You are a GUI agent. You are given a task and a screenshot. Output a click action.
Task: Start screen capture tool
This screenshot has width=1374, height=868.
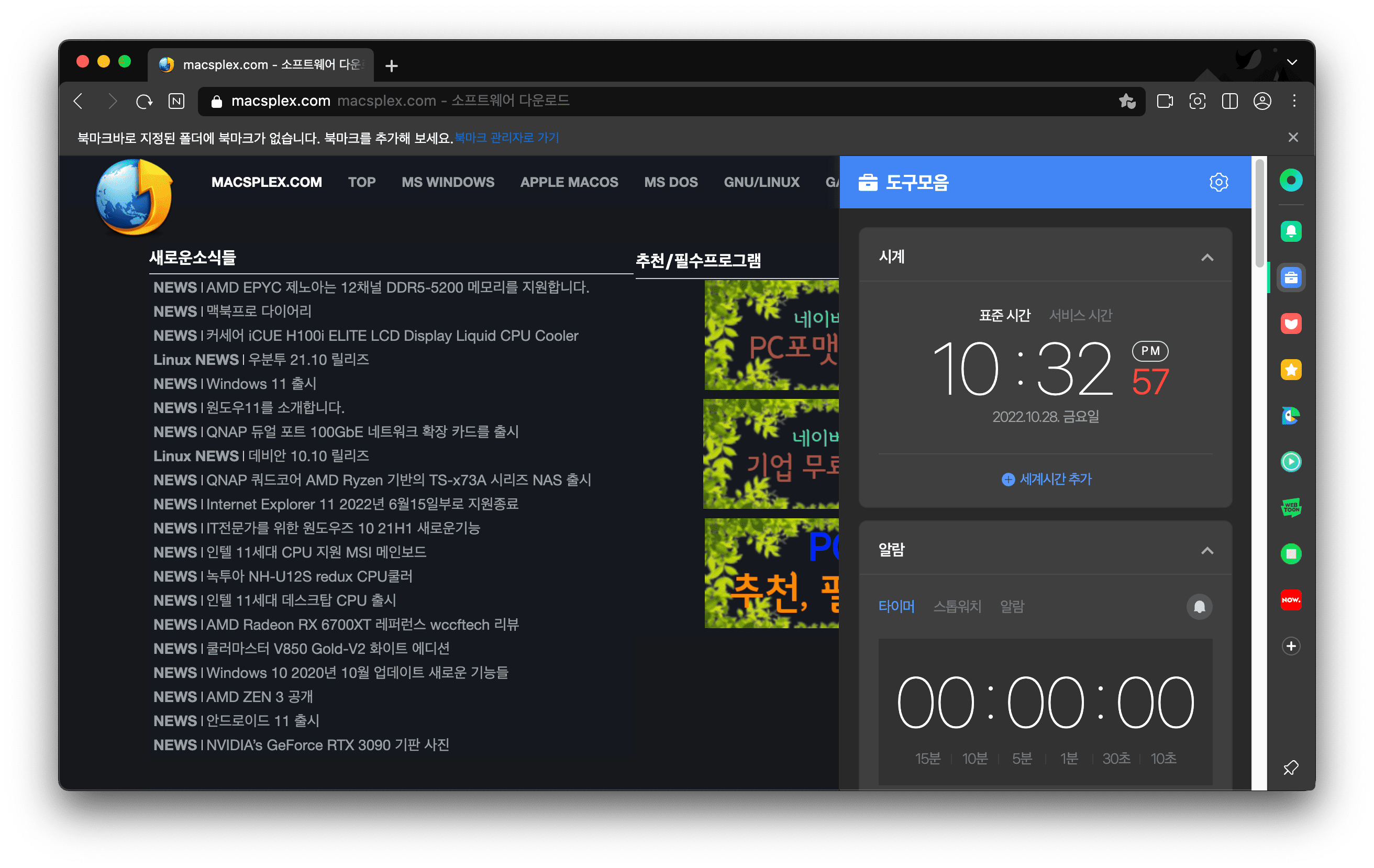pos(1197,101)
